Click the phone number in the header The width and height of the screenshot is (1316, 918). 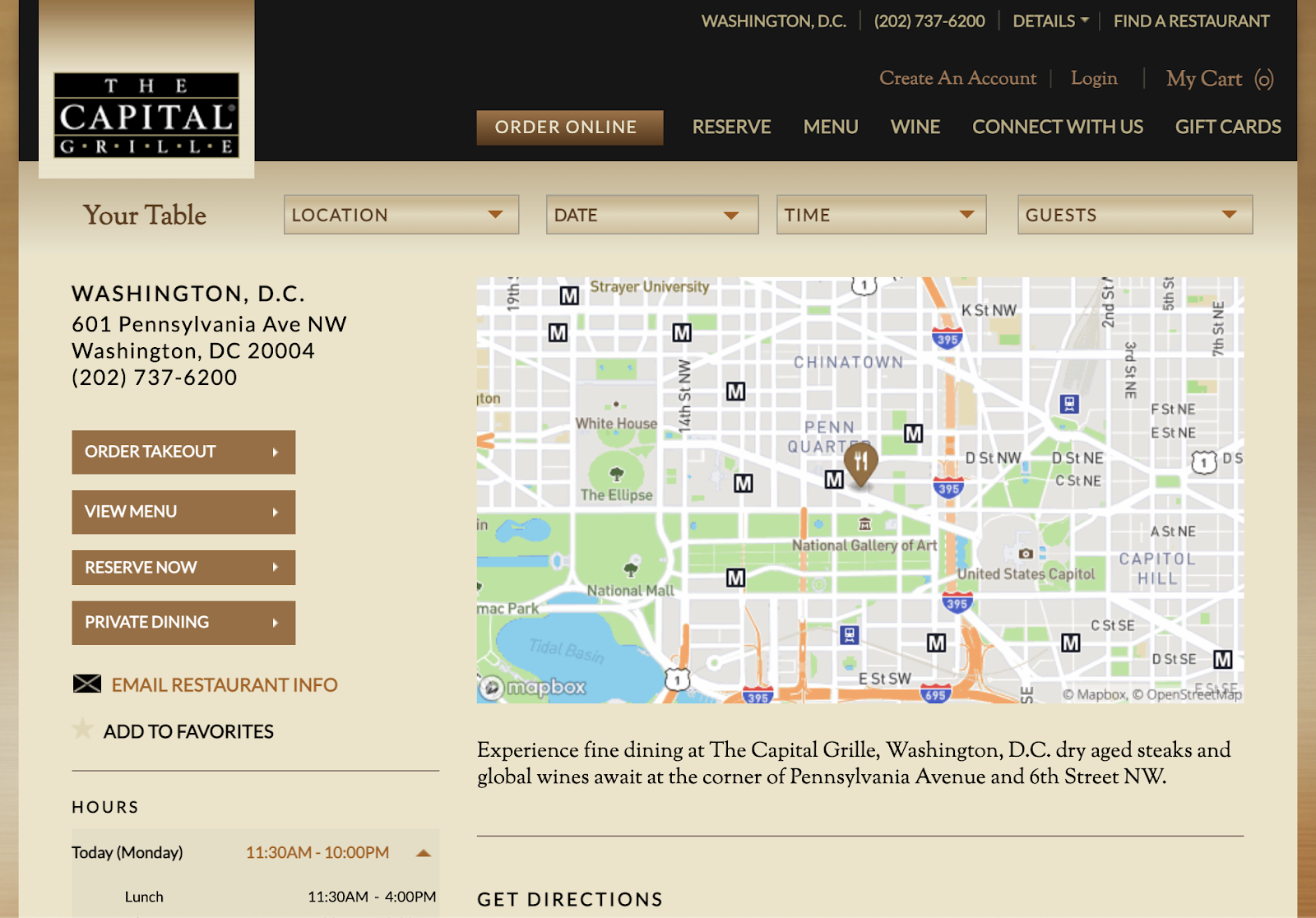[929, 21]
